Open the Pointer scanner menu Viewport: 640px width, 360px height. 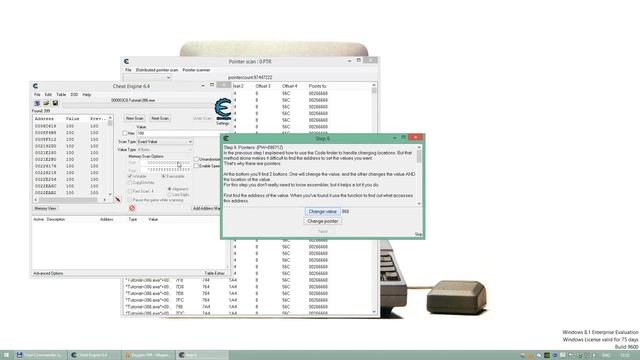click(x=196, y=70)
